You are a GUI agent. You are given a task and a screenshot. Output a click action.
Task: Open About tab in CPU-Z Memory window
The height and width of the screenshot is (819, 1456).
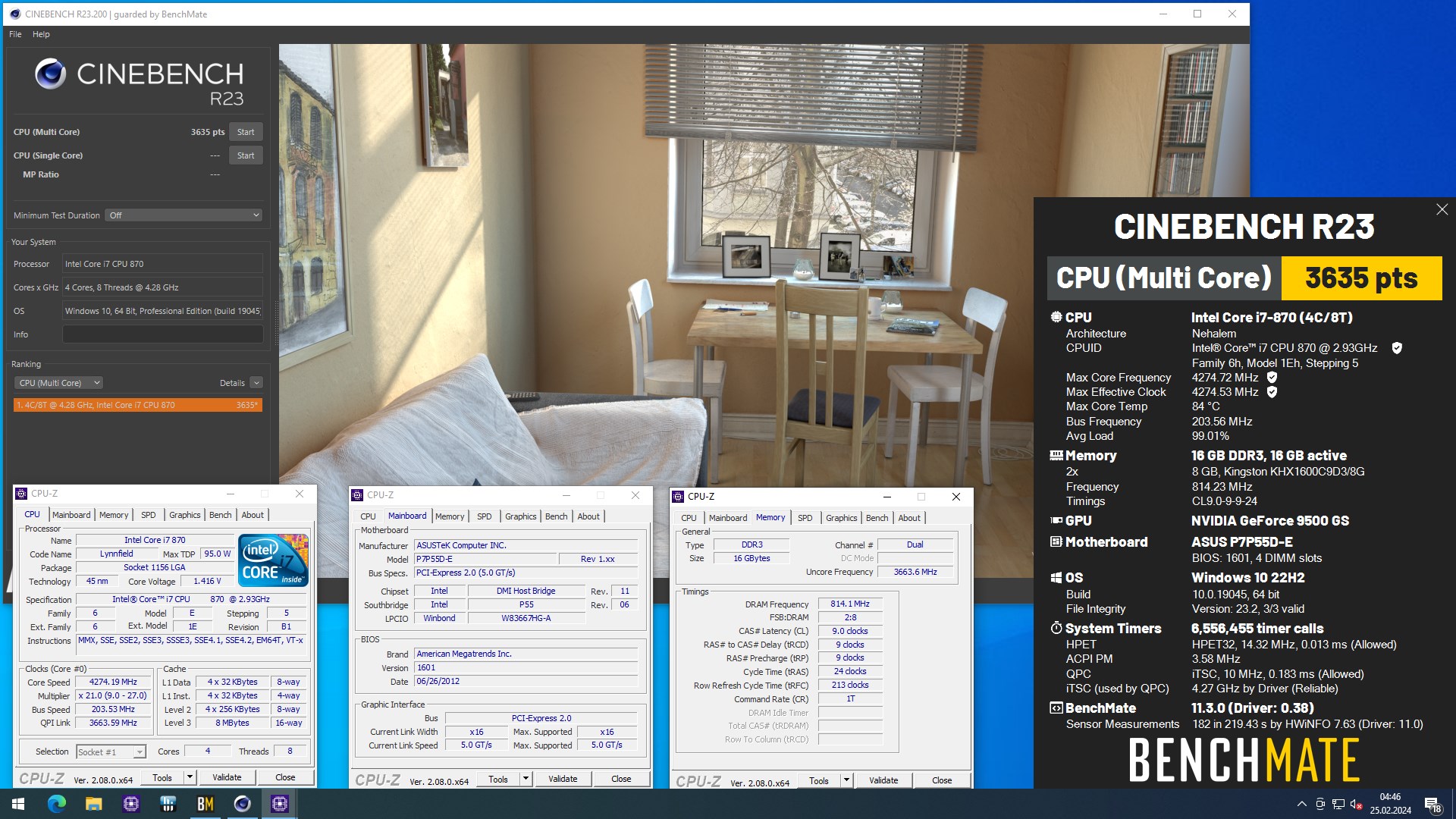pos(909,518)
